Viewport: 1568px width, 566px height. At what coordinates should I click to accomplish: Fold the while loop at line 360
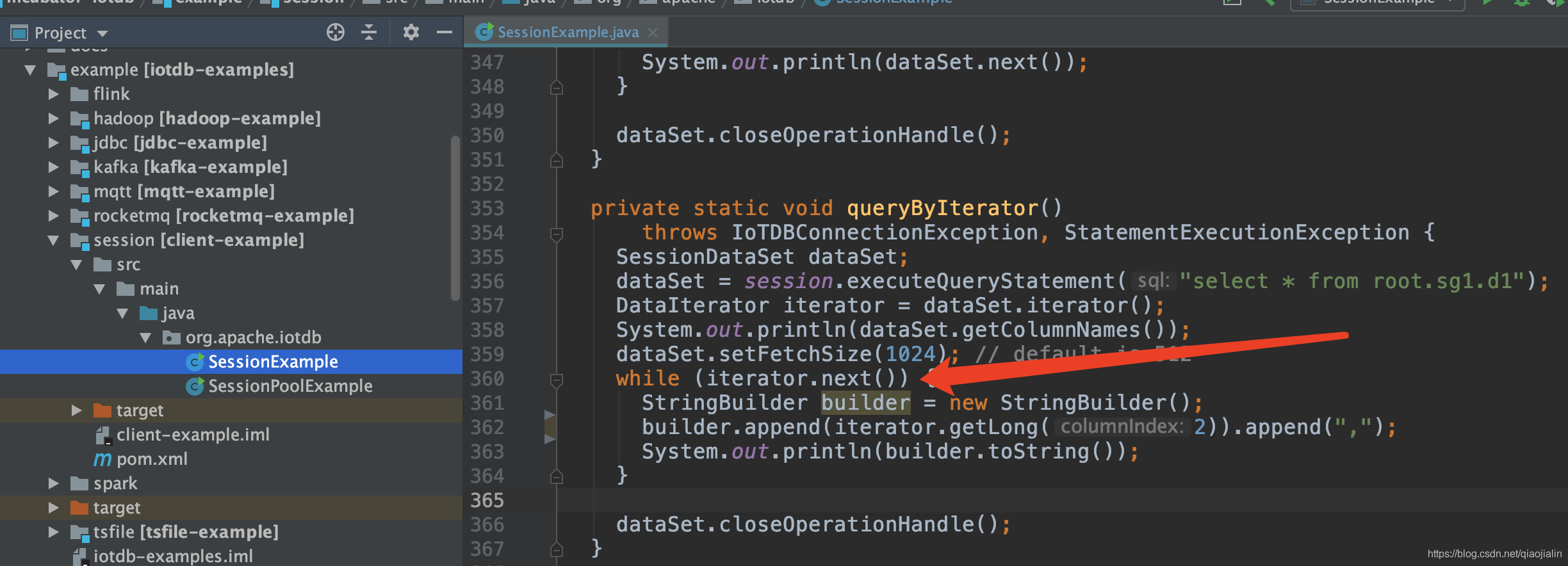pyautogui.click(x=557, y=380)
